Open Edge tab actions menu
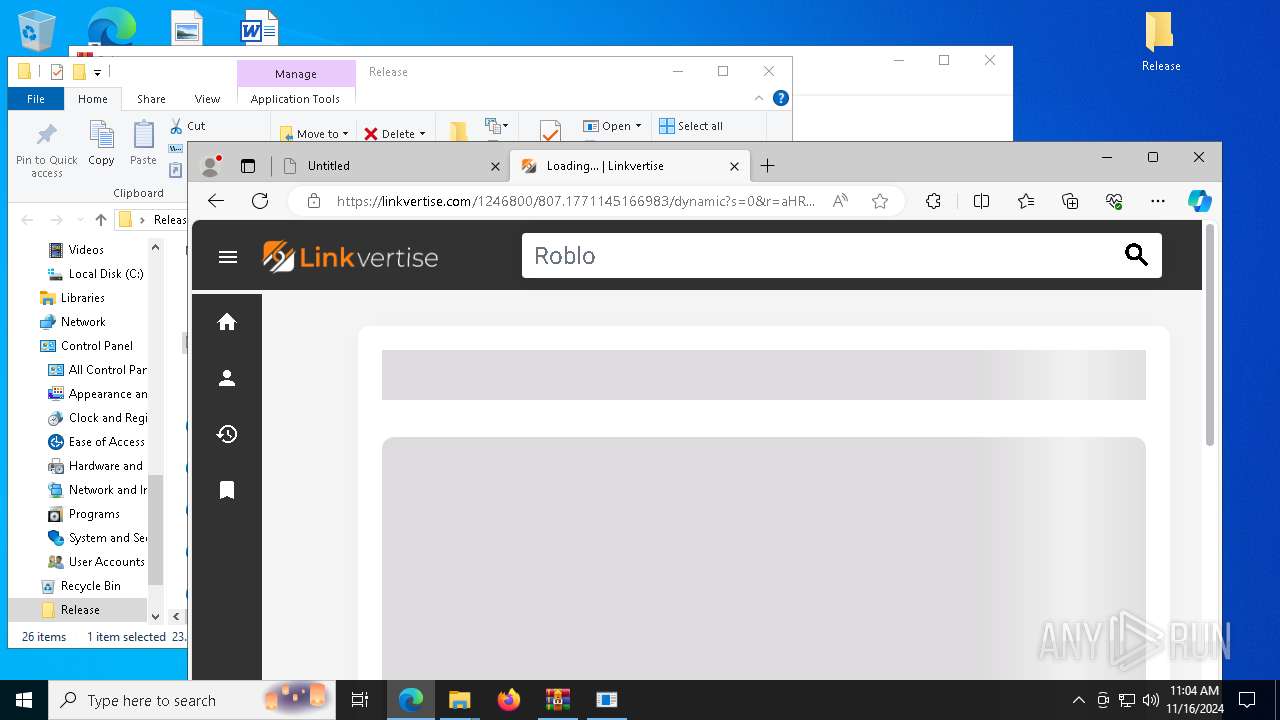The width and height of the screenshot is (1280, 720). coord(248,166)
